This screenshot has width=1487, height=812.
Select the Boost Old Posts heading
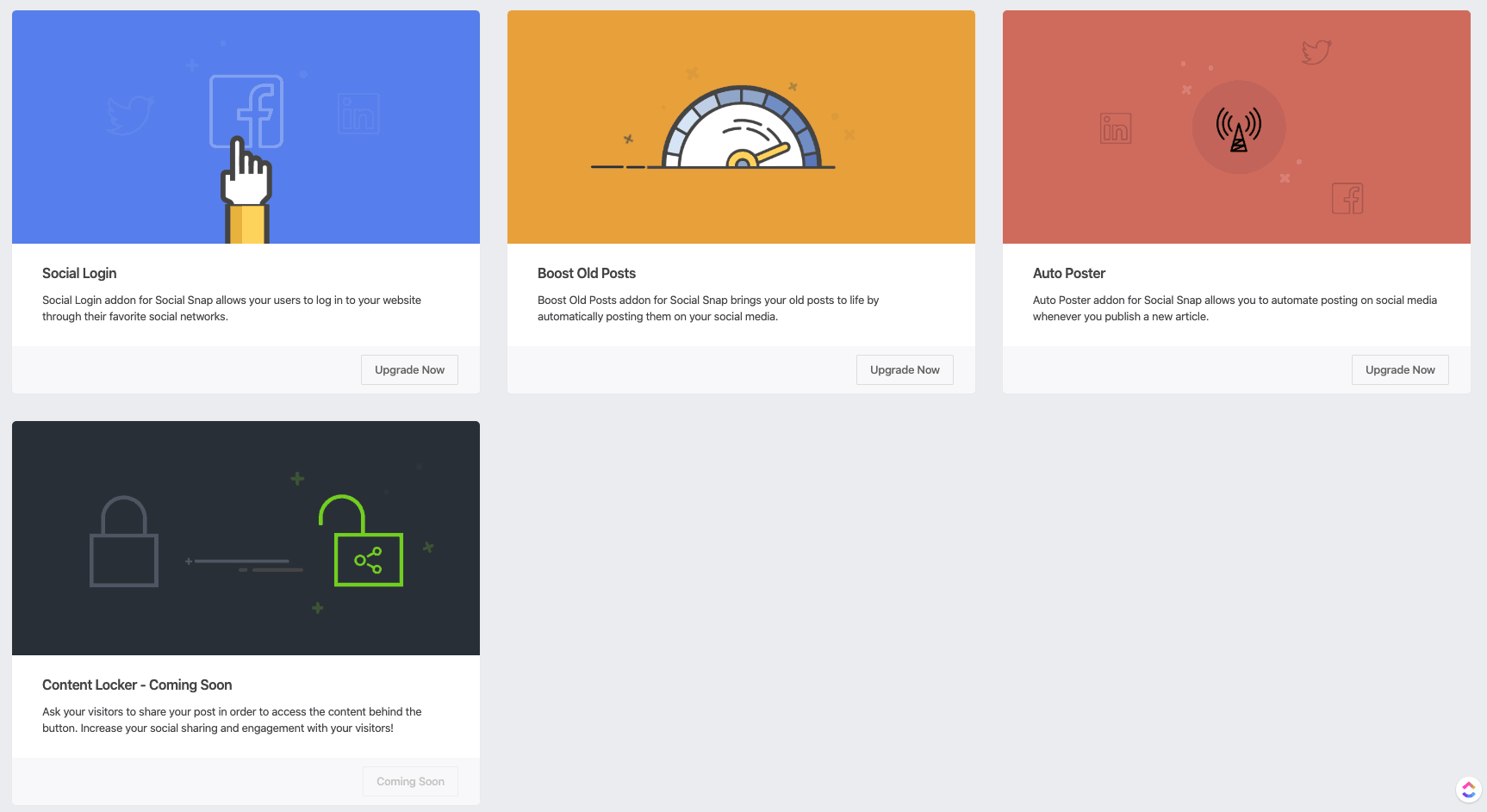pyautogui.click(x=586, y=273)
